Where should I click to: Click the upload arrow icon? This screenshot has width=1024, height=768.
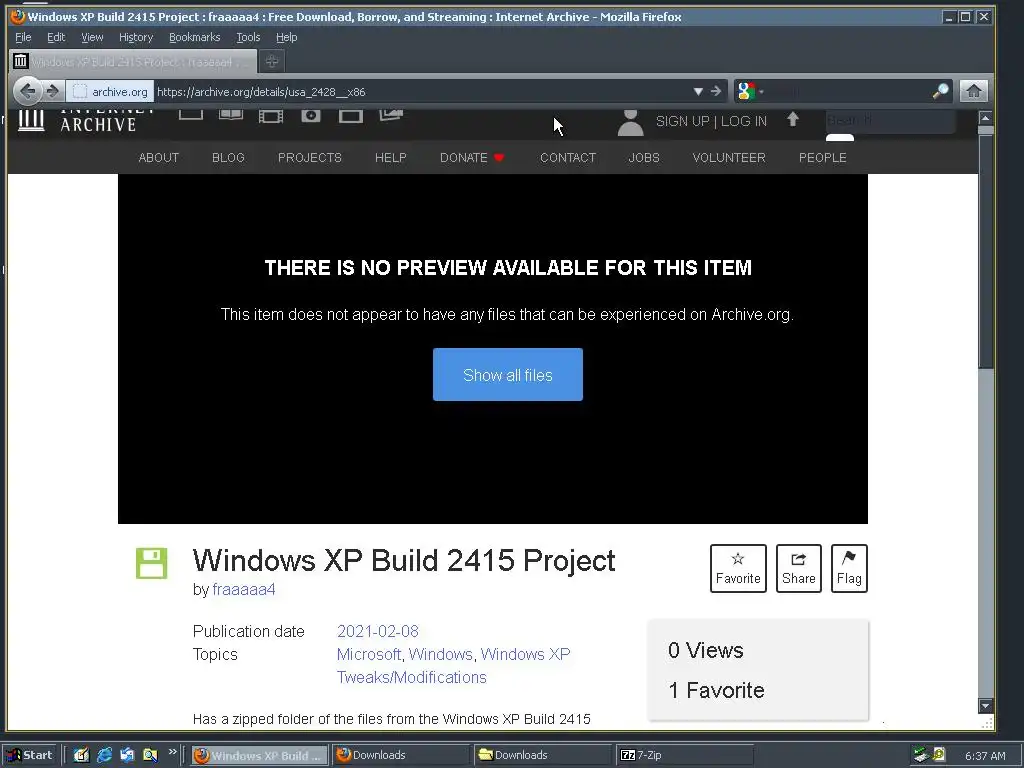coord(793,119)
